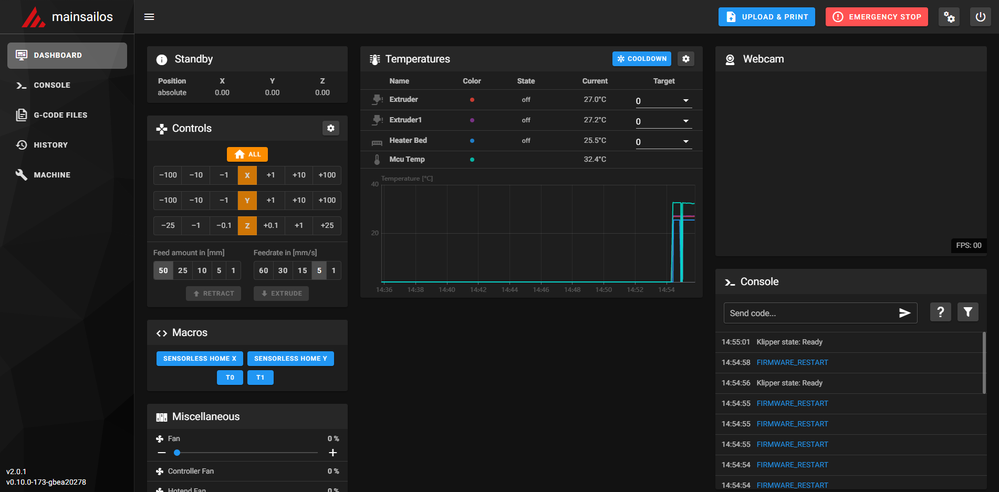Image resolution: width=999 pixels, height=492 pixels.
Task: Select feed amount 10 mm
Action: (203, 271)
